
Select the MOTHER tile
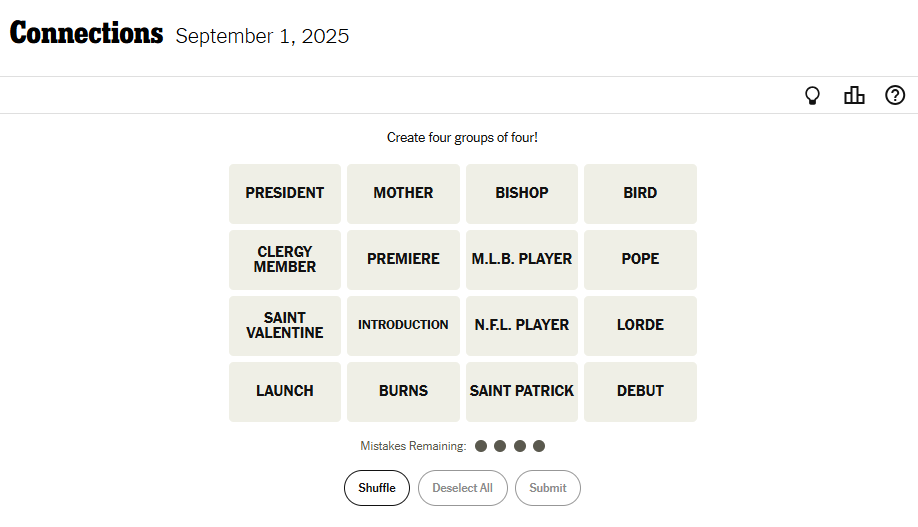tap(403, 193)
